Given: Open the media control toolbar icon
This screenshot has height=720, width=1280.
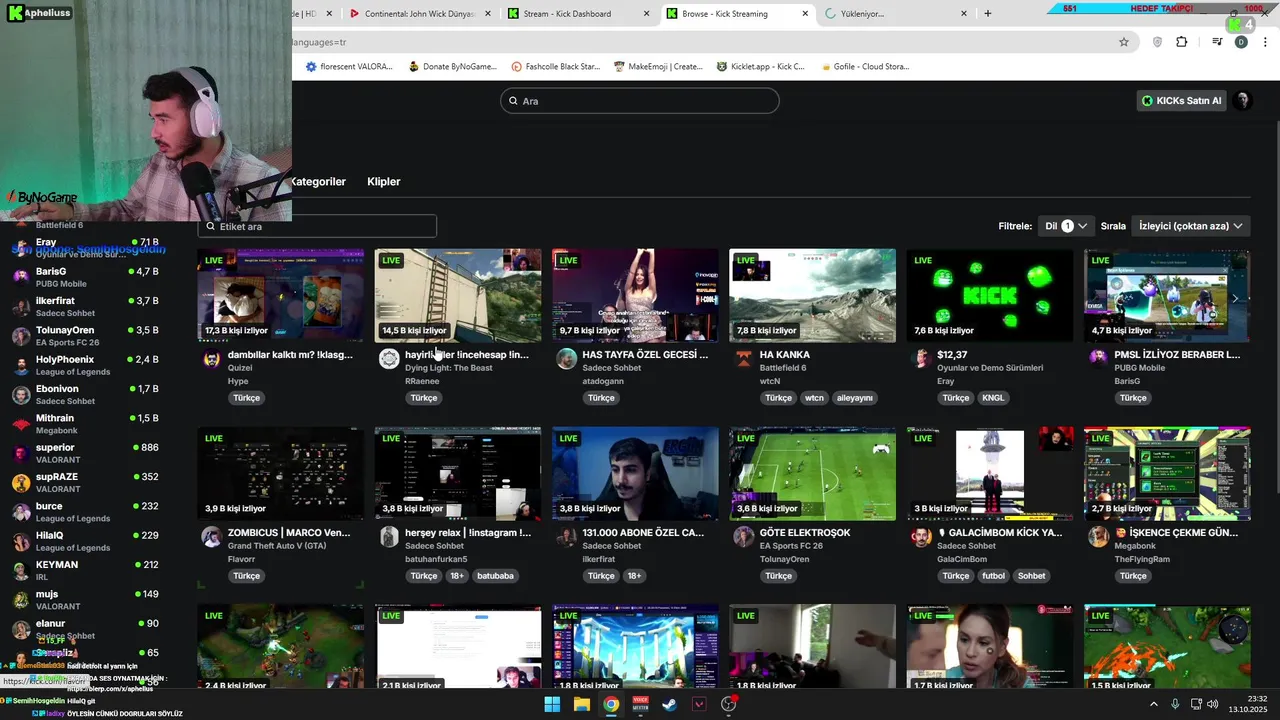Looking at the screenshot, I should tap(1217, 42).
